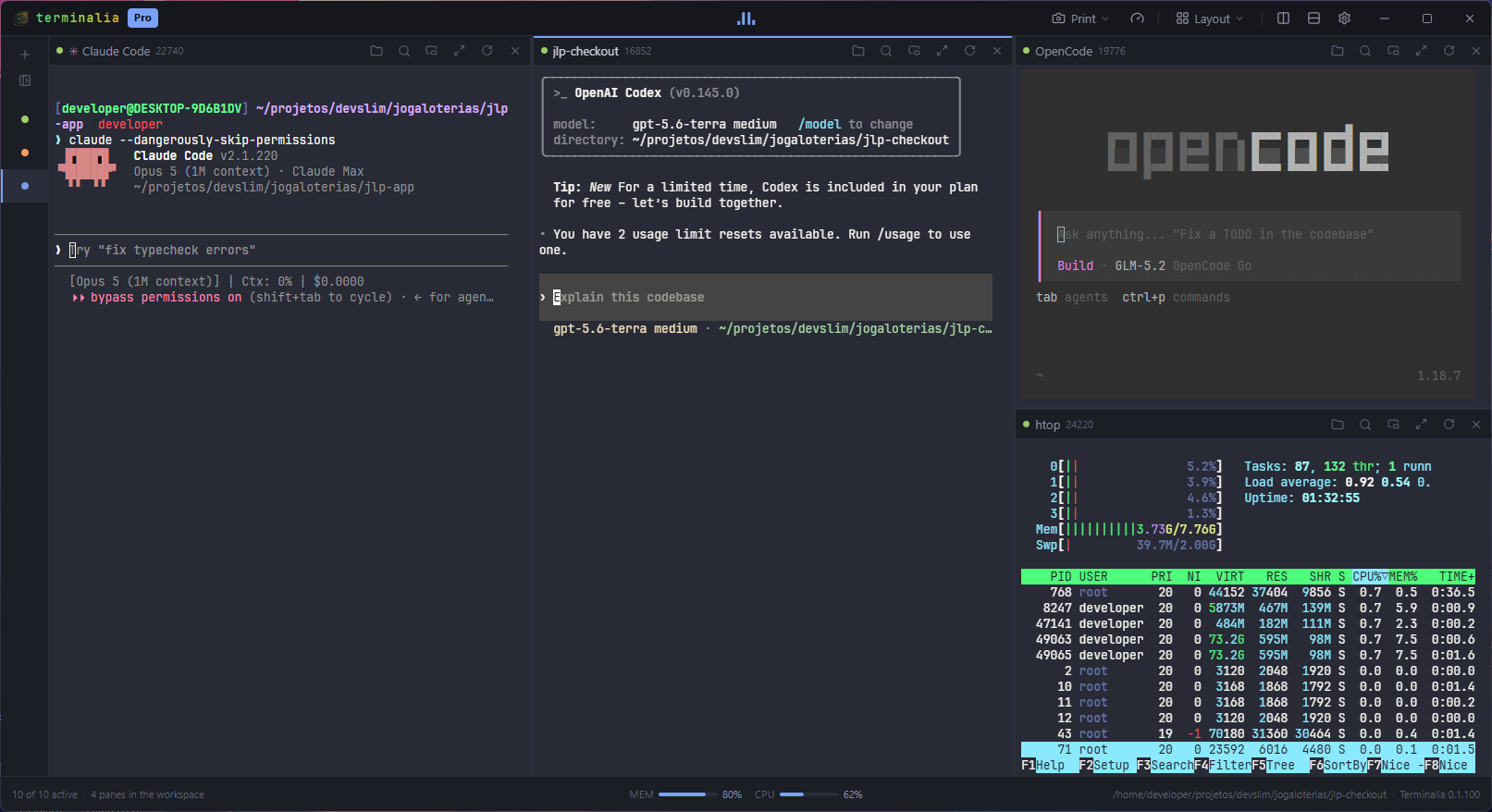Click the F1 Help button in htop

(x=1042, y=765)
